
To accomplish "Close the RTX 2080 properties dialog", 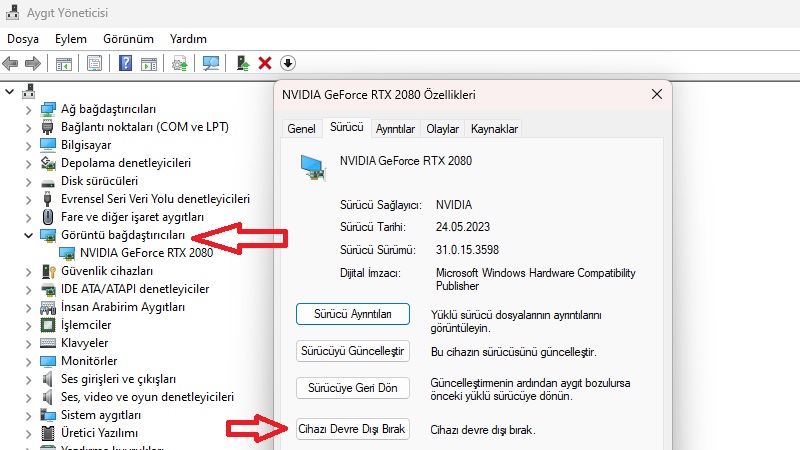I will pyautogui.click(x=657, y=94).
